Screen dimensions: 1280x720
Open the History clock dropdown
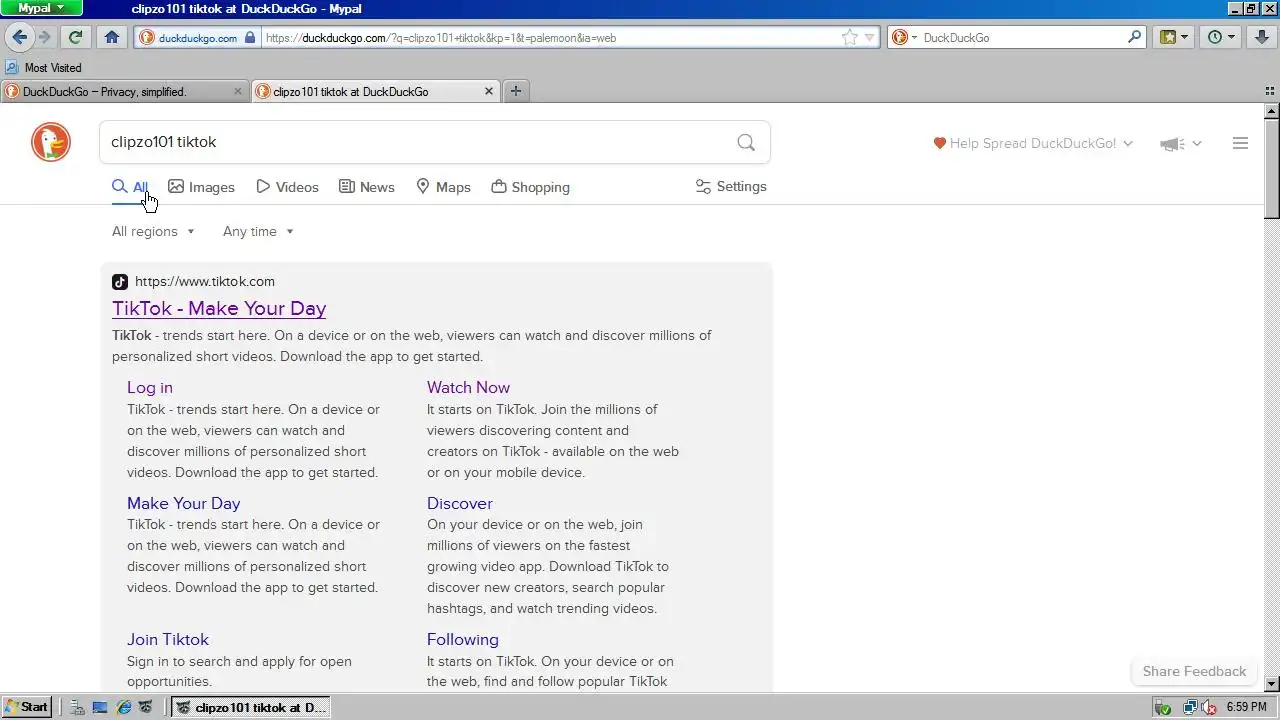click(x=1221, y=37)
